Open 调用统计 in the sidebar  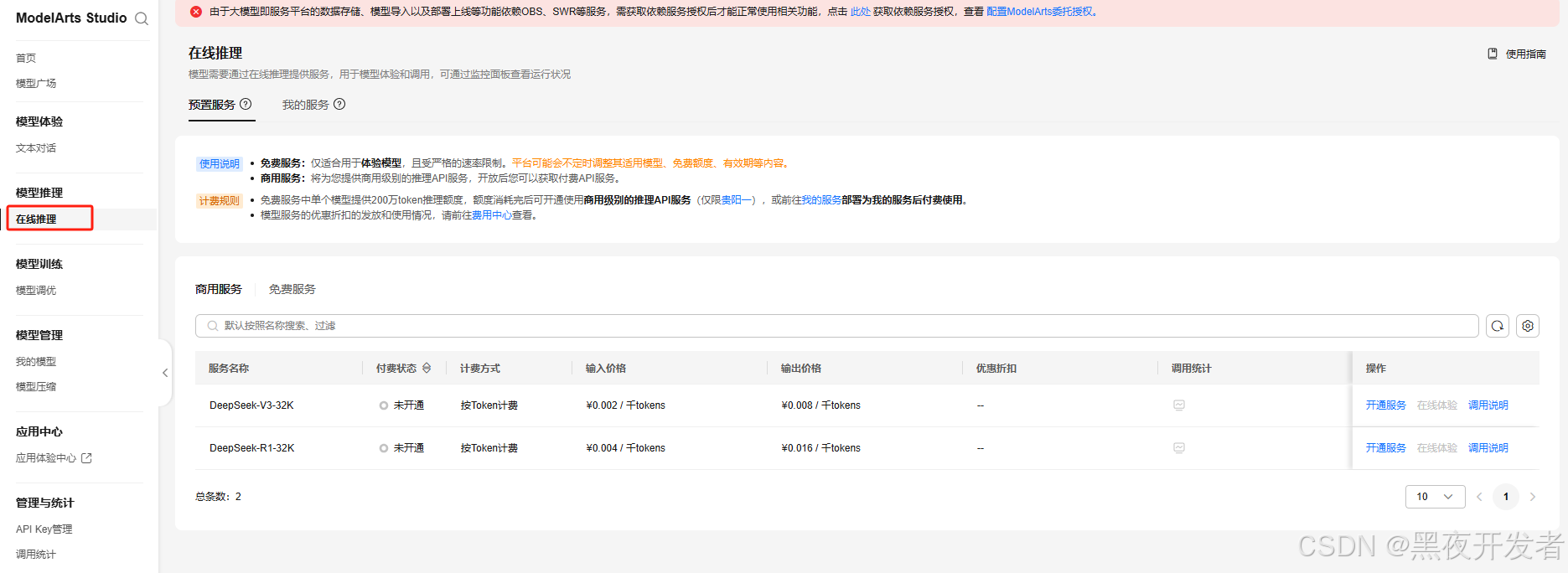[x=36, y=555]
